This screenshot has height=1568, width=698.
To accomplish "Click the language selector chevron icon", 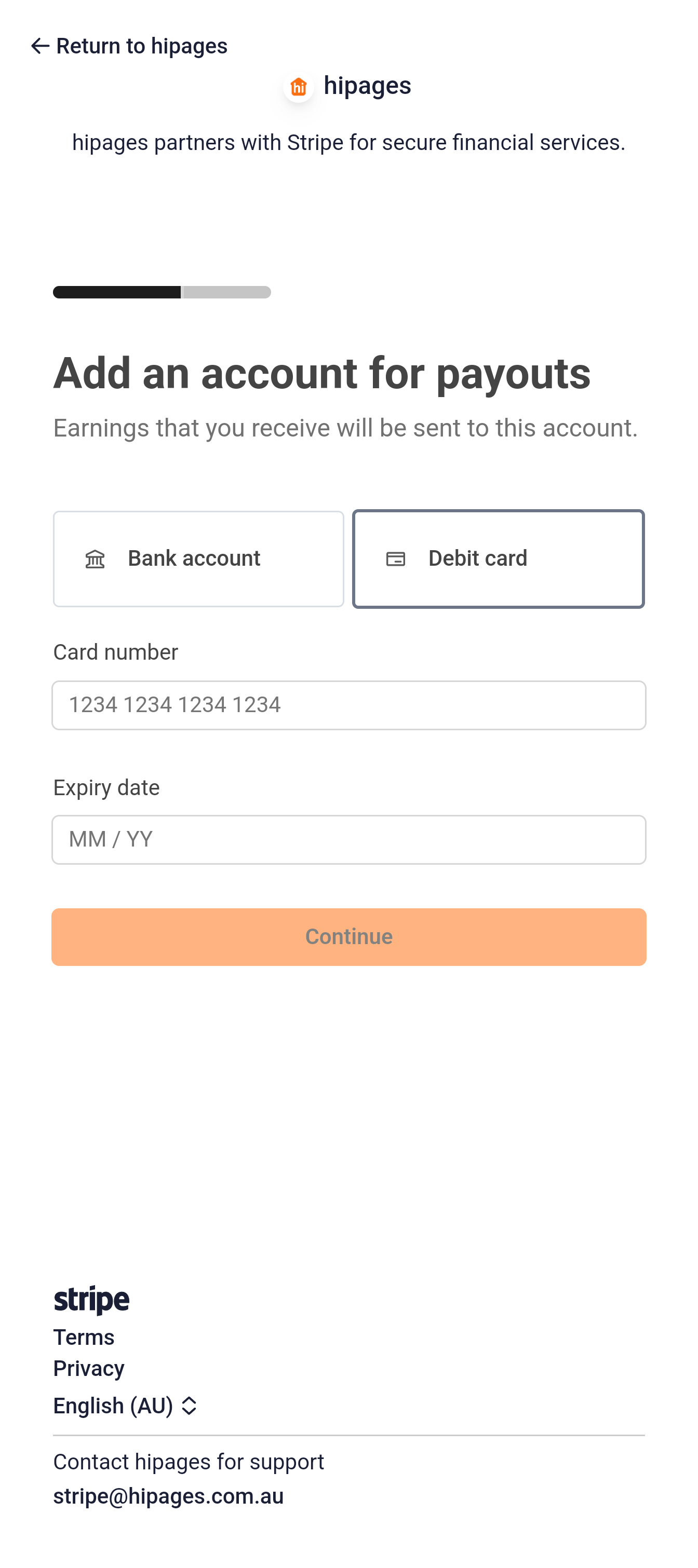I will tap(190, 1406).
